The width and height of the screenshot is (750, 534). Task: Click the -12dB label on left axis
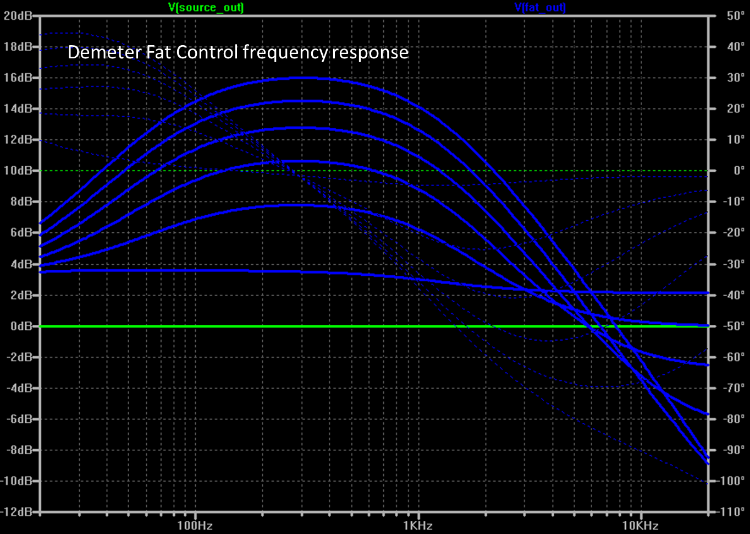pyautogui.click(x=17, y=513)
